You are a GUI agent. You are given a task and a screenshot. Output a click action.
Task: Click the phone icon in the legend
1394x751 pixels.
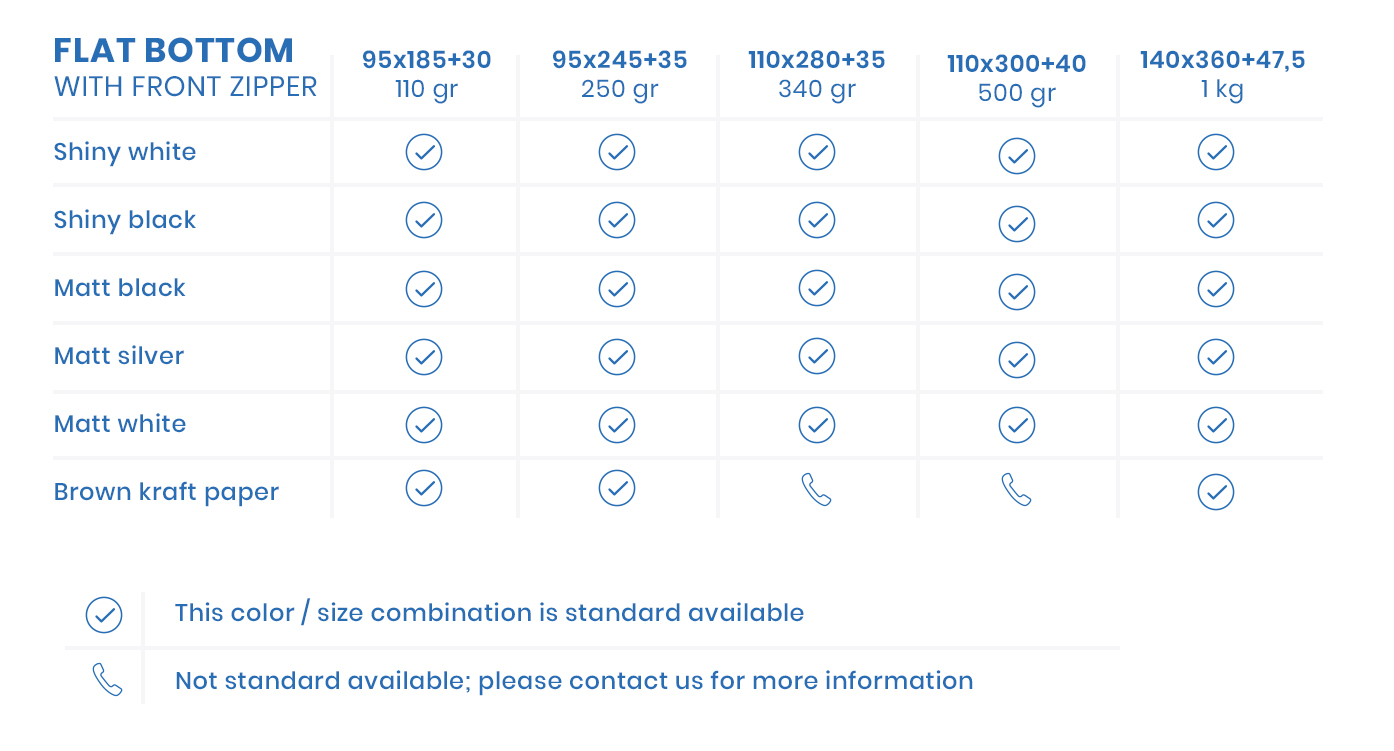click(107, 680)
